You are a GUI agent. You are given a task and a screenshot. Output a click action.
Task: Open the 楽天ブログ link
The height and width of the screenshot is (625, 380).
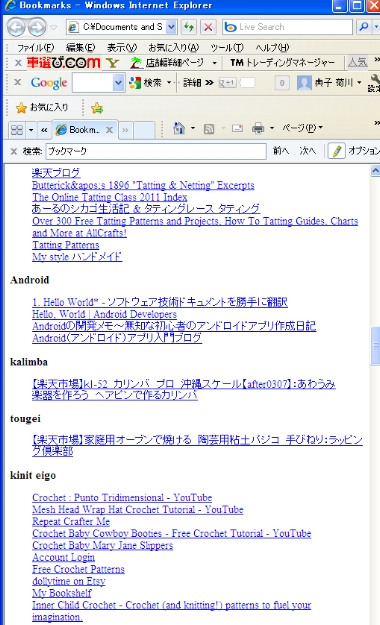tap(56, 173)
